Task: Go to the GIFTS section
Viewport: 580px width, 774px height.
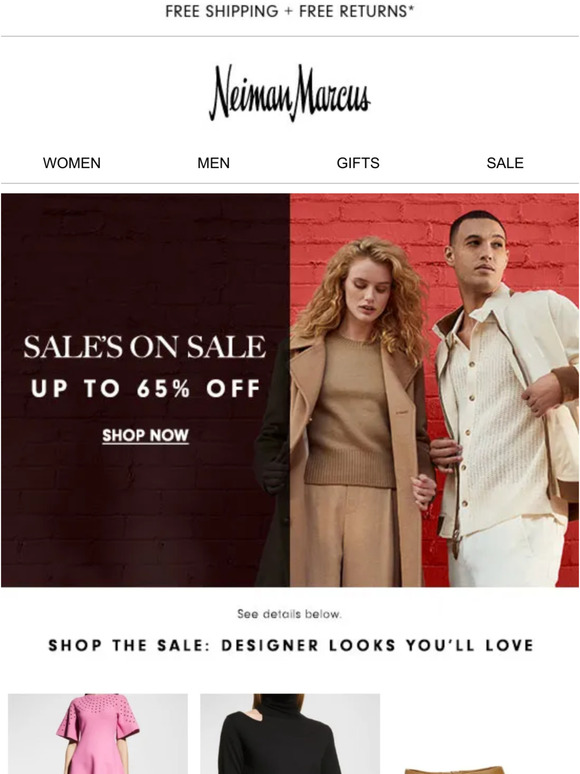Action: pos(358,163)
